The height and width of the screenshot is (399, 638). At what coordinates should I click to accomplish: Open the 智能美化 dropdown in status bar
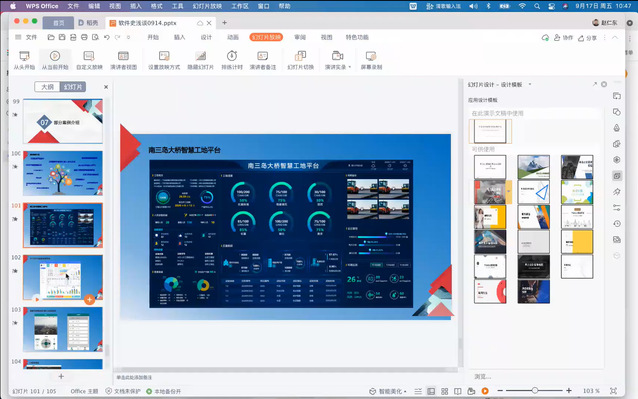[x=388, y=391]
